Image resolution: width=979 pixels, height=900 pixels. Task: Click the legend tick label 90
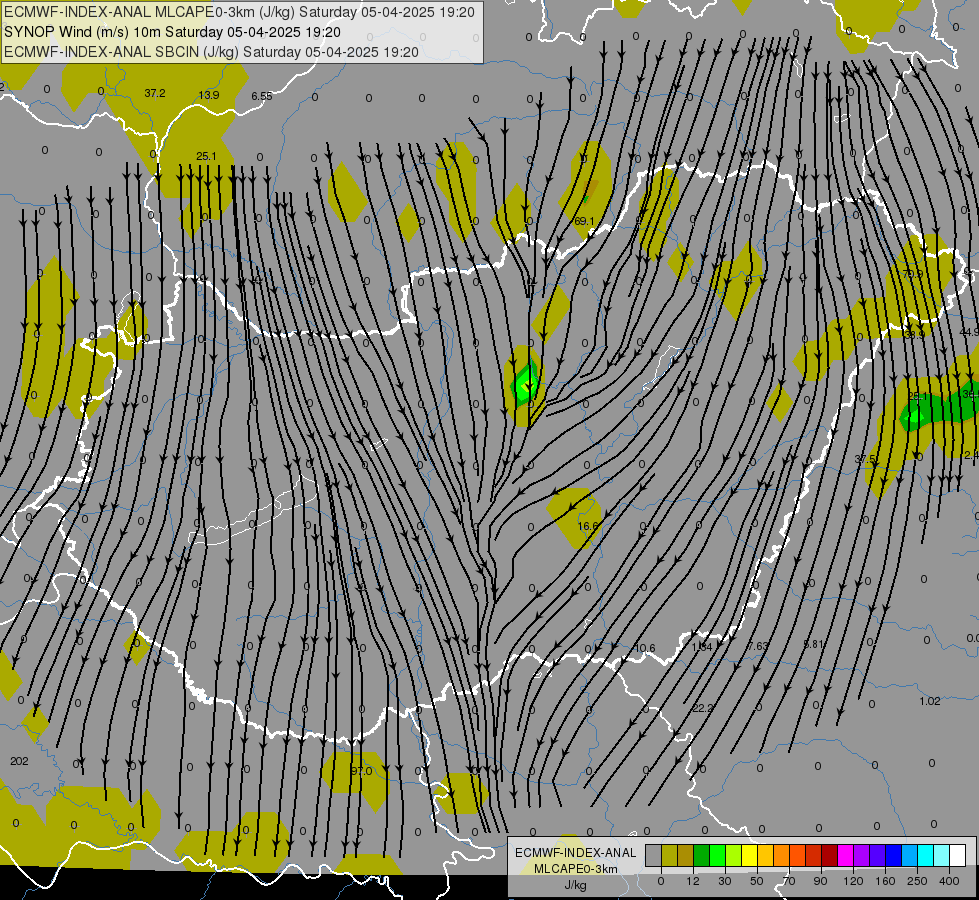(820, 881)
